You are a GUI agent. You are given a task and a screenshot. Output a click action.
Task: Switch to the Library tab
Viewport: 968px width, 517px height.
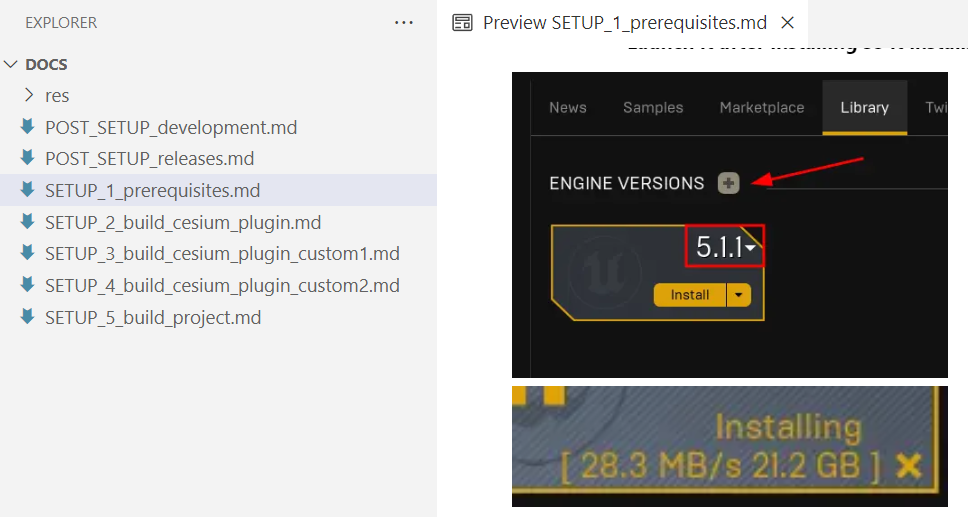point(864,108)
